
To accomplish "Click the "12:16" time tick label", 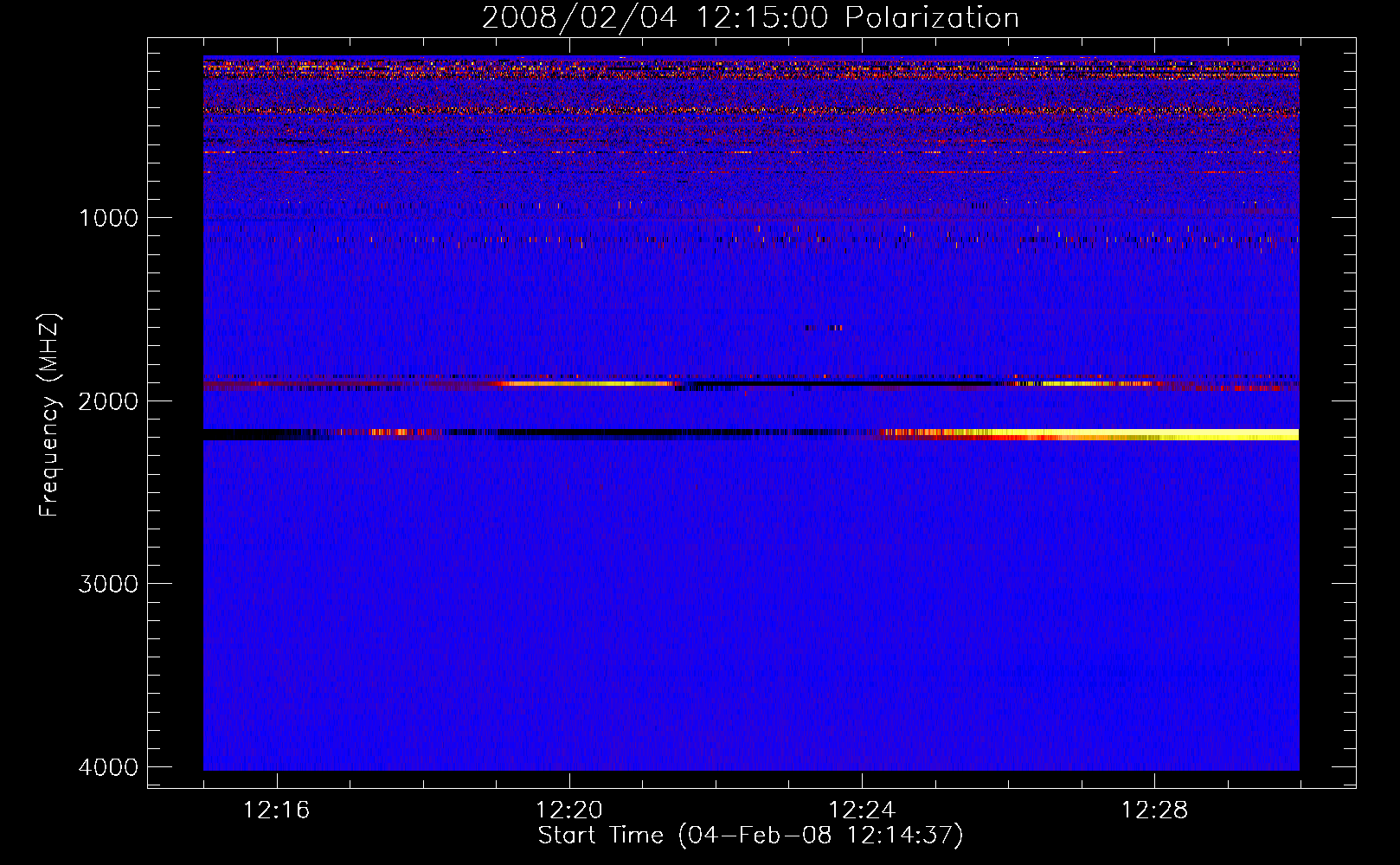I will (277, 811).
